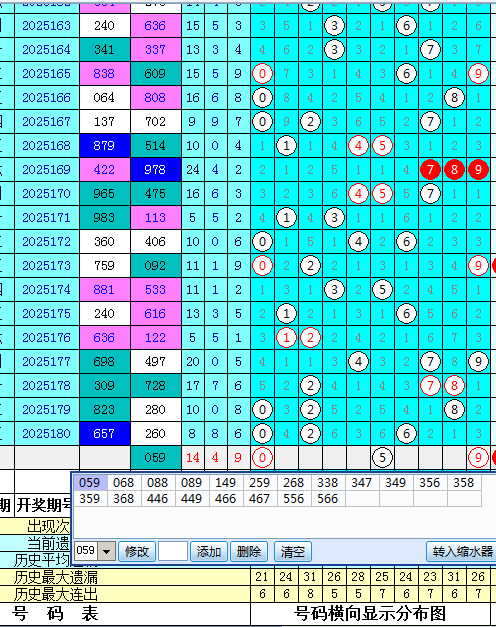Select number 566 in the candidate list
This screenshot has width=496, height=627.
(x=328, y=499)
